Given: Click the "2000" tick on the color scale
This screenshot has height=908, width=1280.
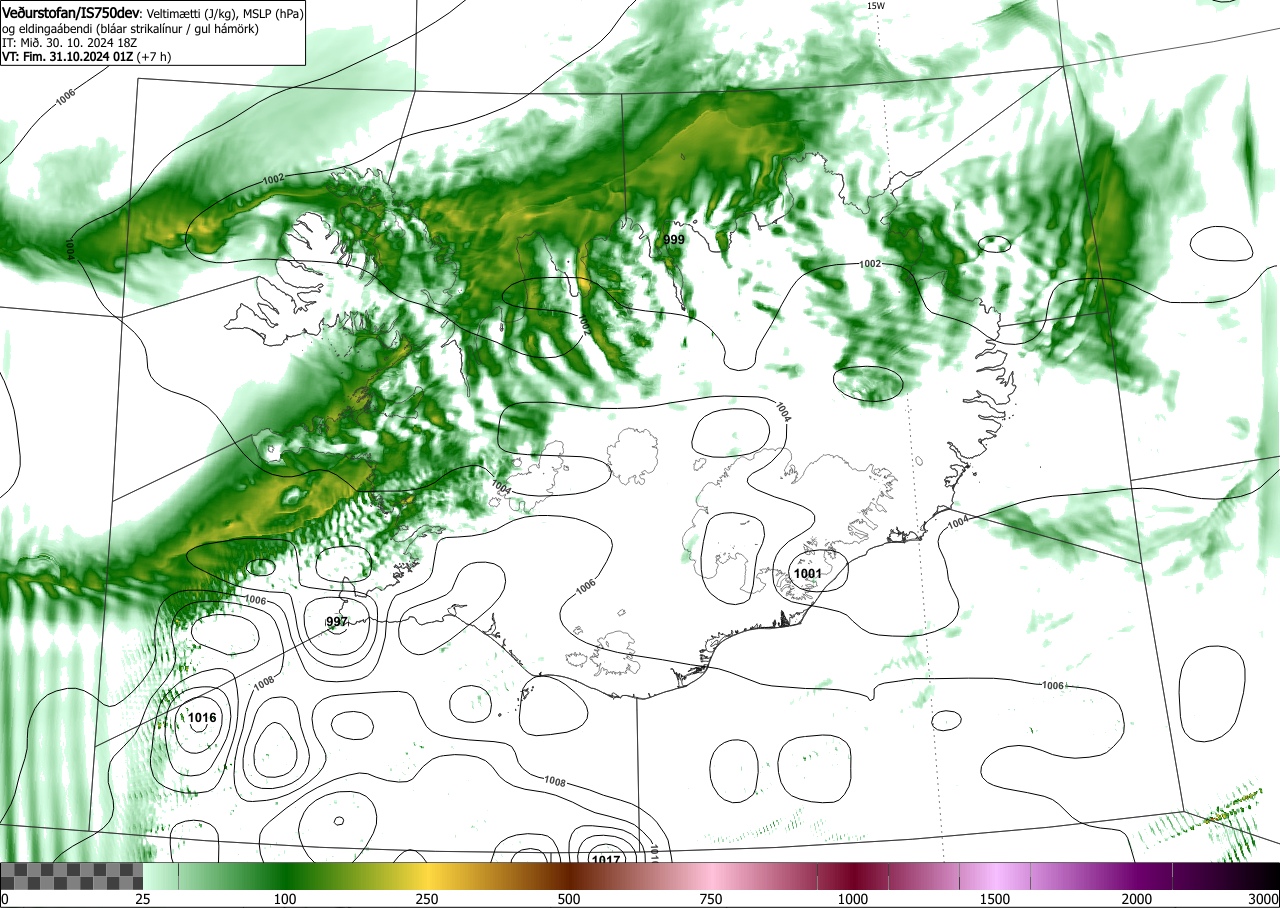Looking at the screenshot, I should (1137, 899).
